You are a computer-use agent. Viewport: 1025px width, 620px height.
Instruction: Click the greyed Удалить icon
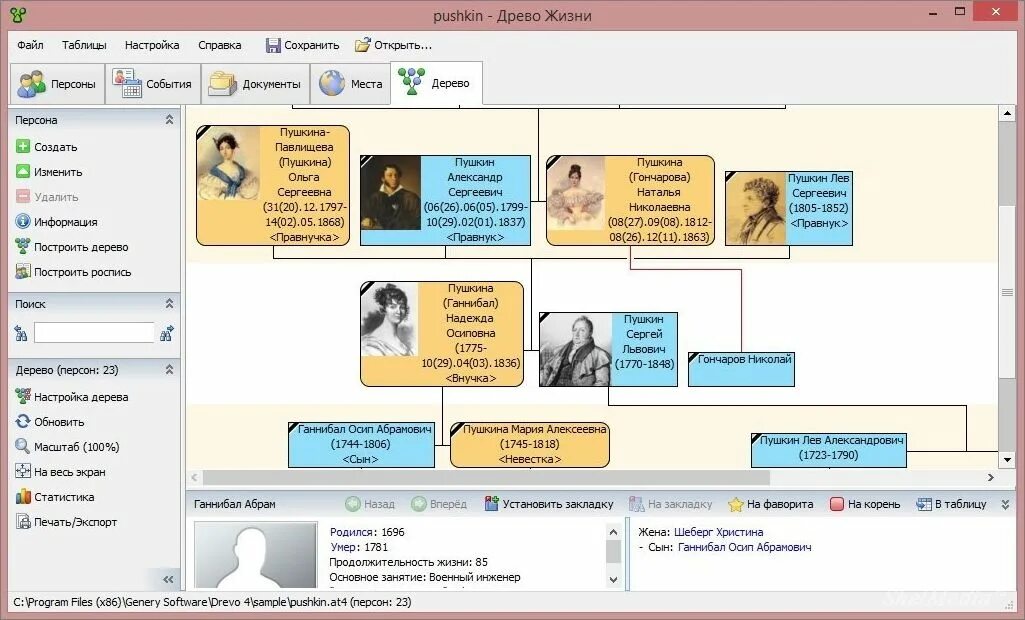tap(23, 196)
